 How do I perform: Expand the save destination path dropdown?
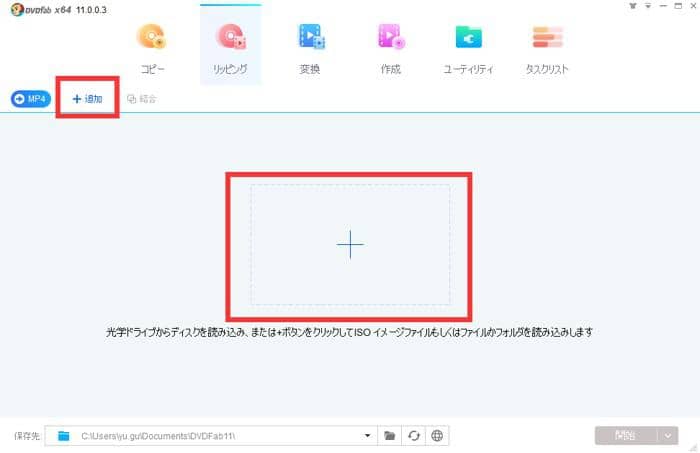pos(369,436)
